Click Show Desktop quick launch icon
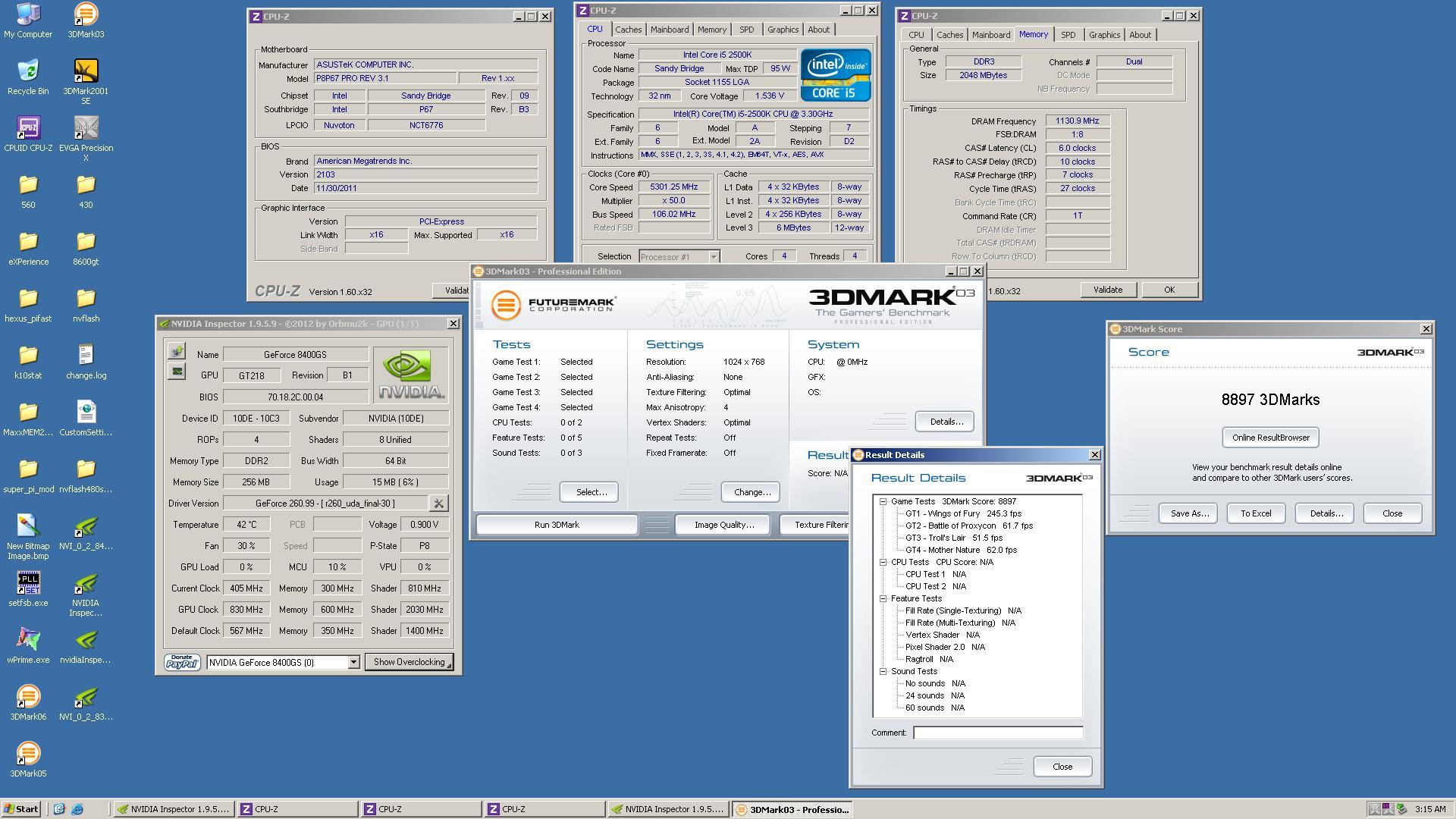1456x819 pixels. (x=59, y=809)
